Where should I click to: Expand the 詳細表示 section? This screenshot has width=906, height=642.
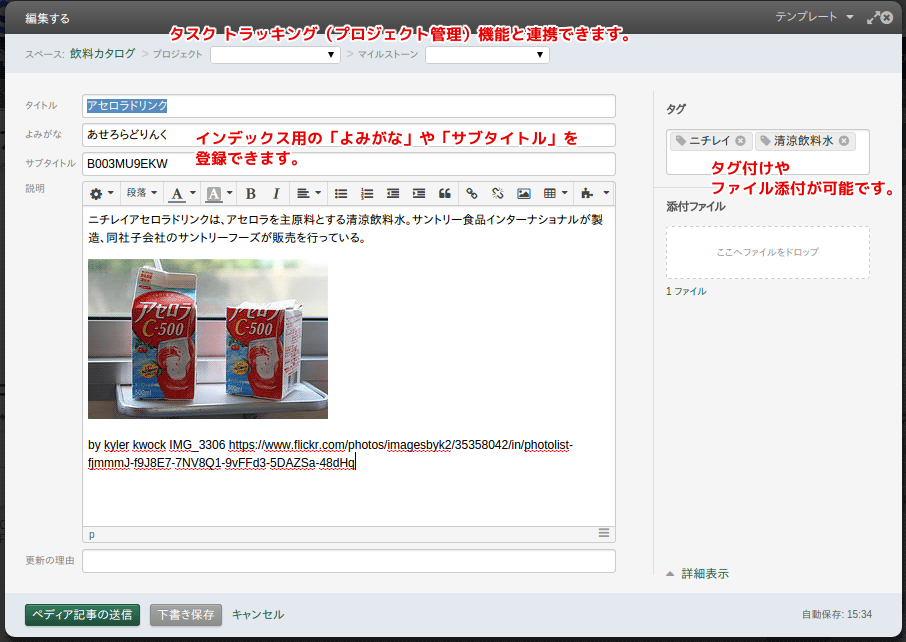click(698, 574)
